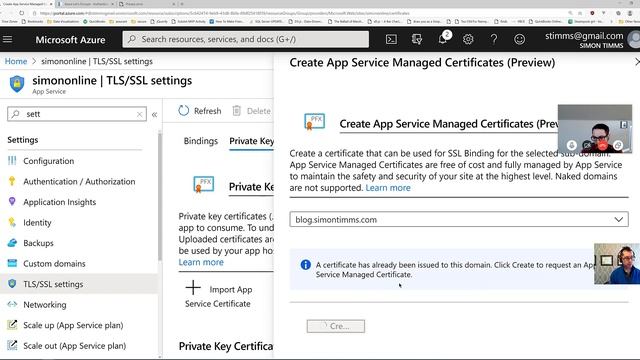The height and width of the screenshot is (360, 640).
Task: Open the Backups menu item
Action: 38,243
